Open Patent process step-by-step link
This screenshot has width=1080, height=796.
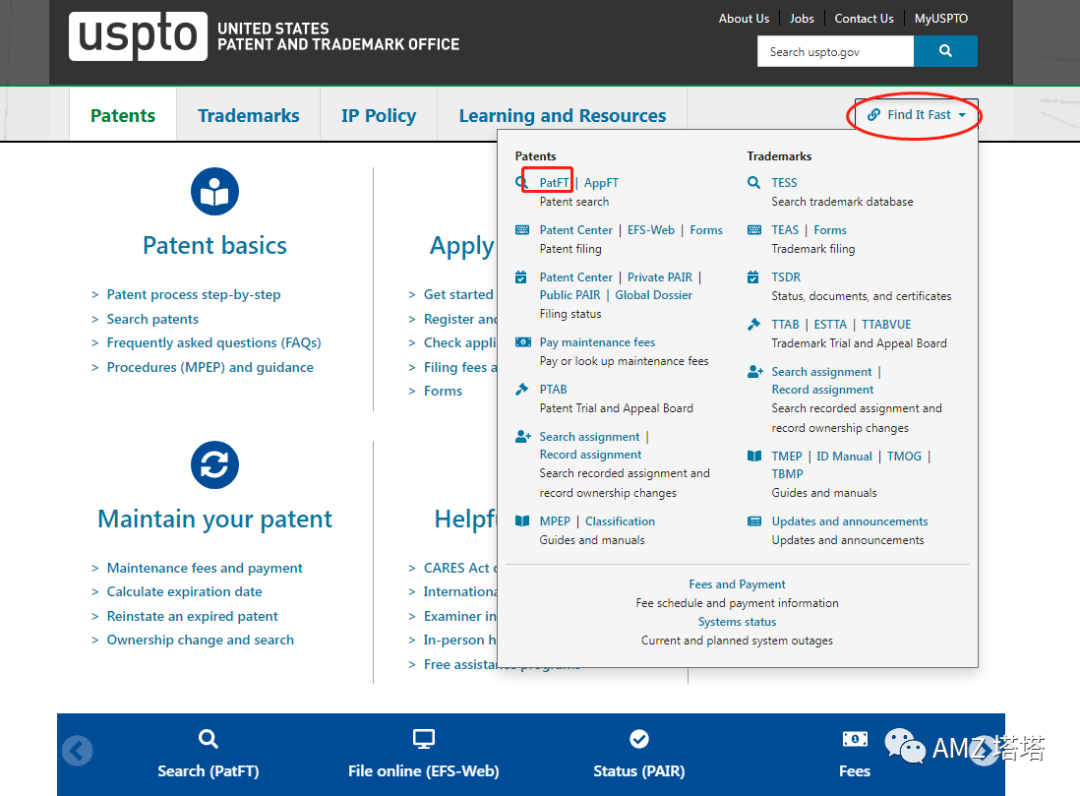[194, 295]
